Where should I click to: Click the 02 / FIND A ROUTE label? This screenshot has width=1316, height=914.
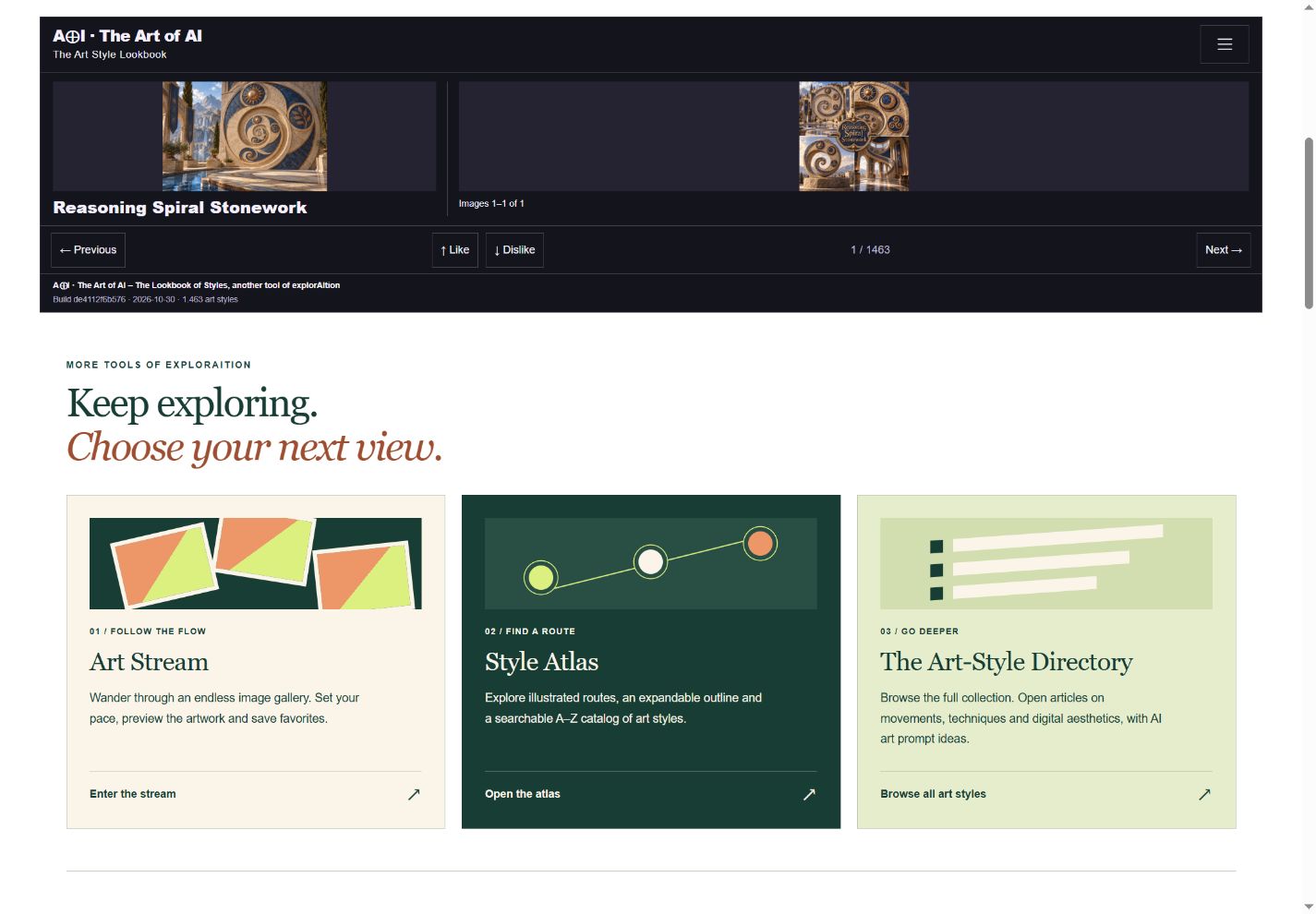point(530,631)
